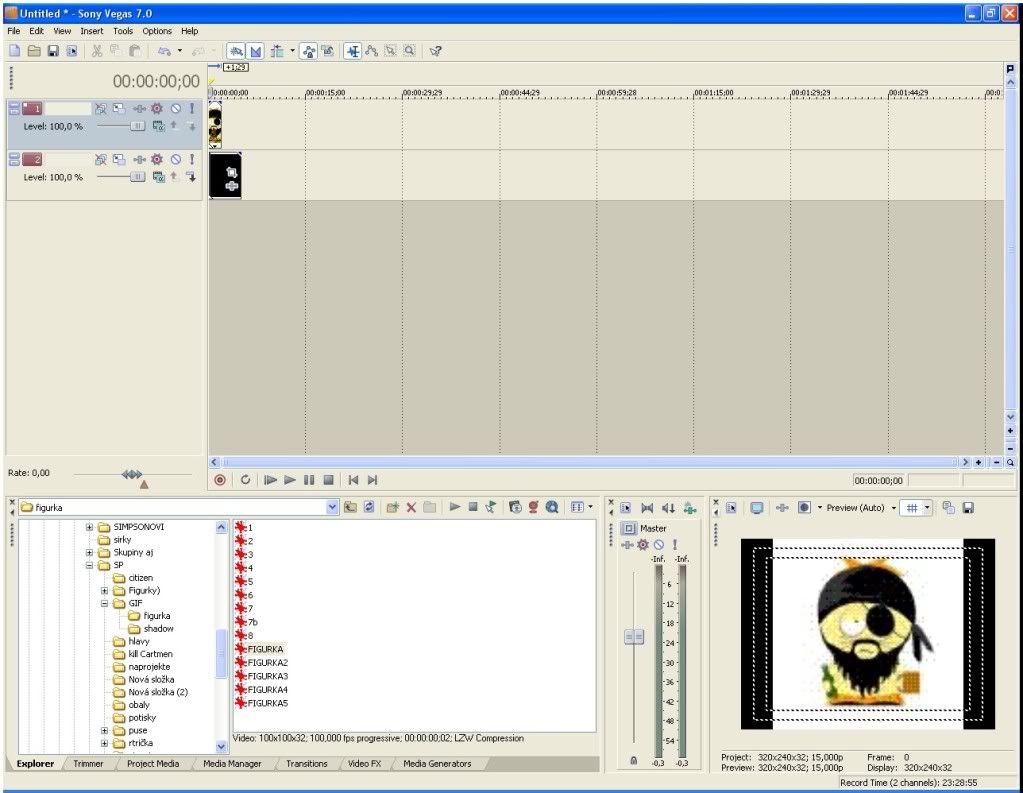Expand the Skupiny aj folder
This screenshot has width=1023, height=793.
89,553
